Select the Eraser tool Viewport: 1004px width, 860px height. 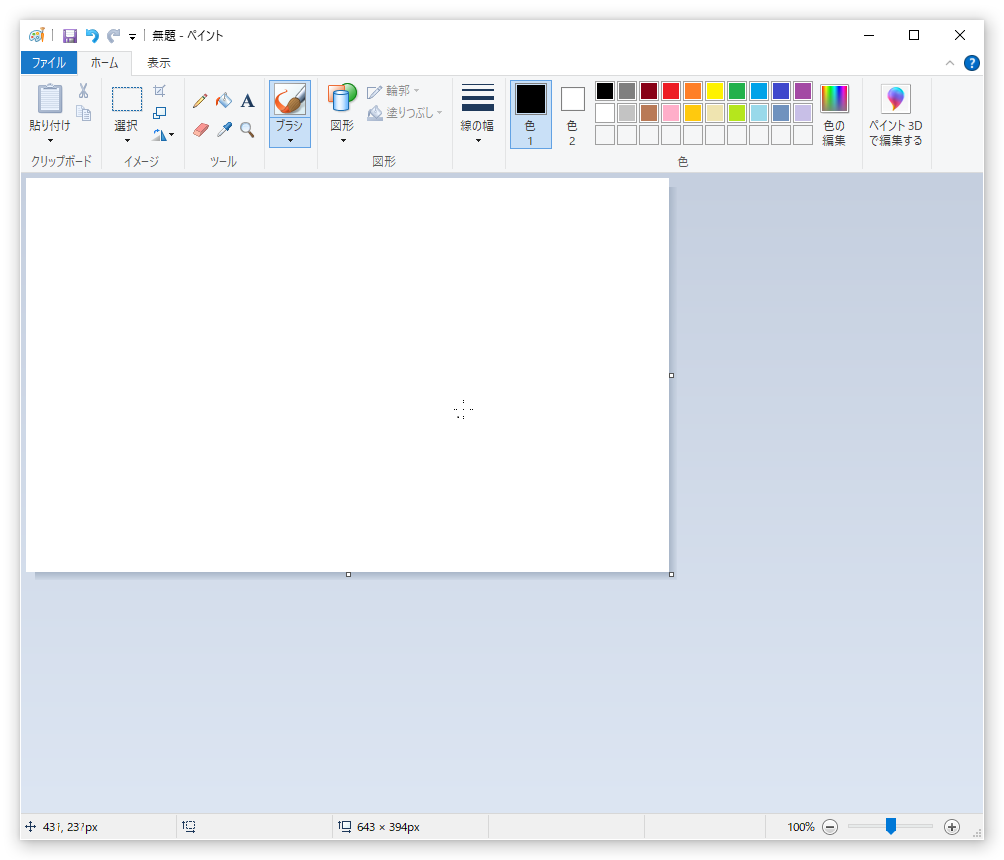point(199,129)
